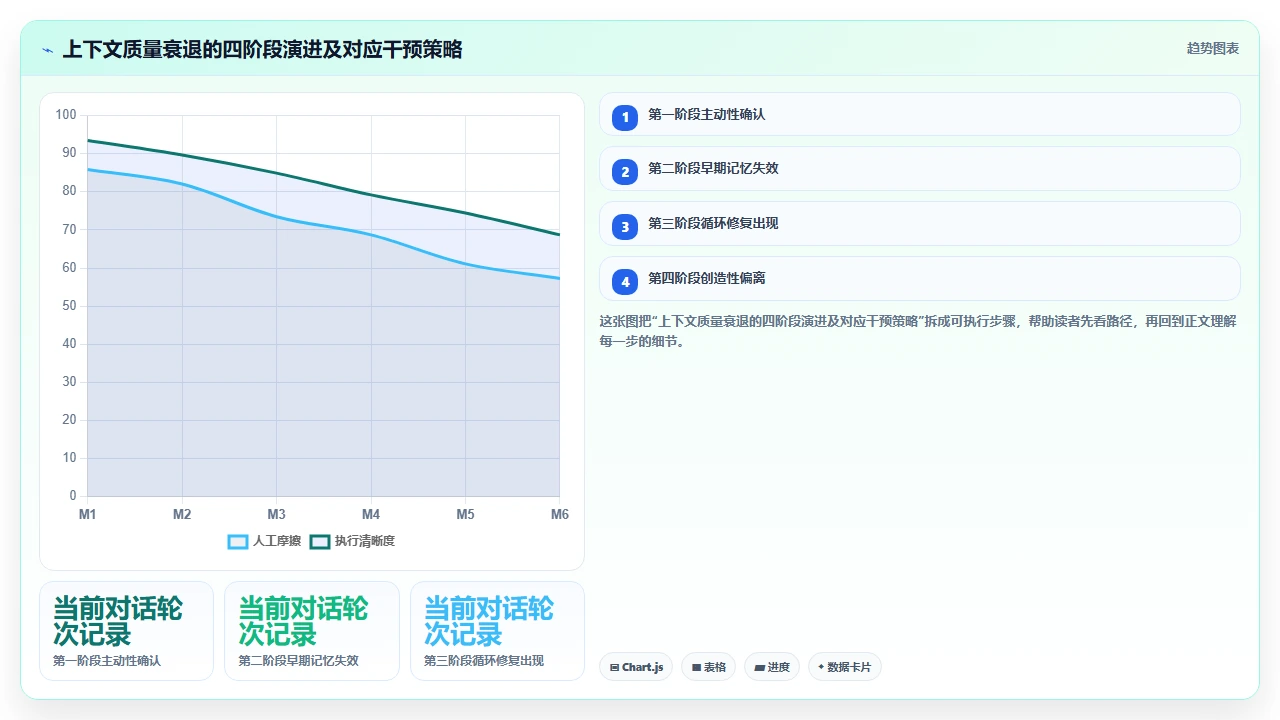Click the M3 axis label
This screenshot has width=1280, height=720.
click(x=277, y=514)
